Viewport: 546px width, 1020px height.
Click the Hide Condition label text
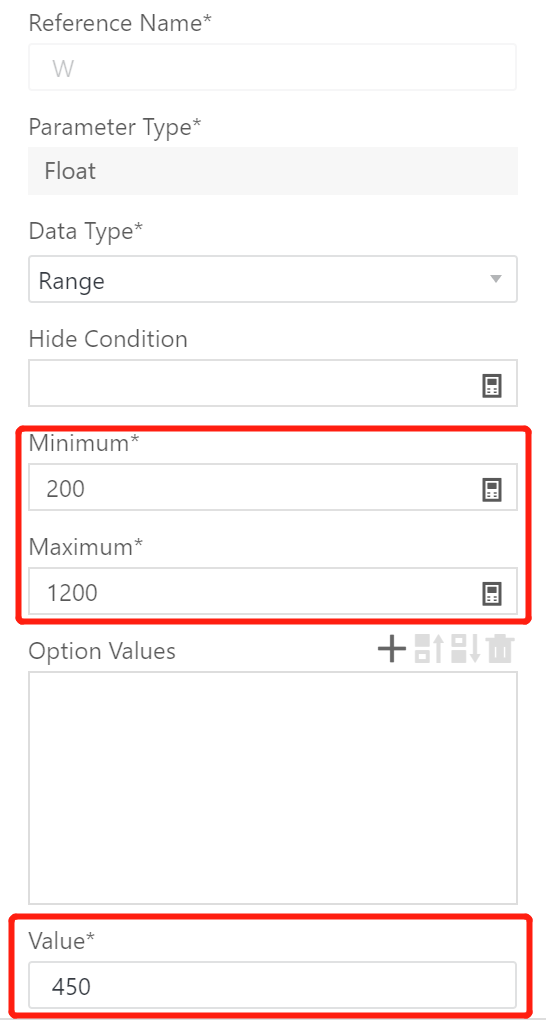coord(108,339)
